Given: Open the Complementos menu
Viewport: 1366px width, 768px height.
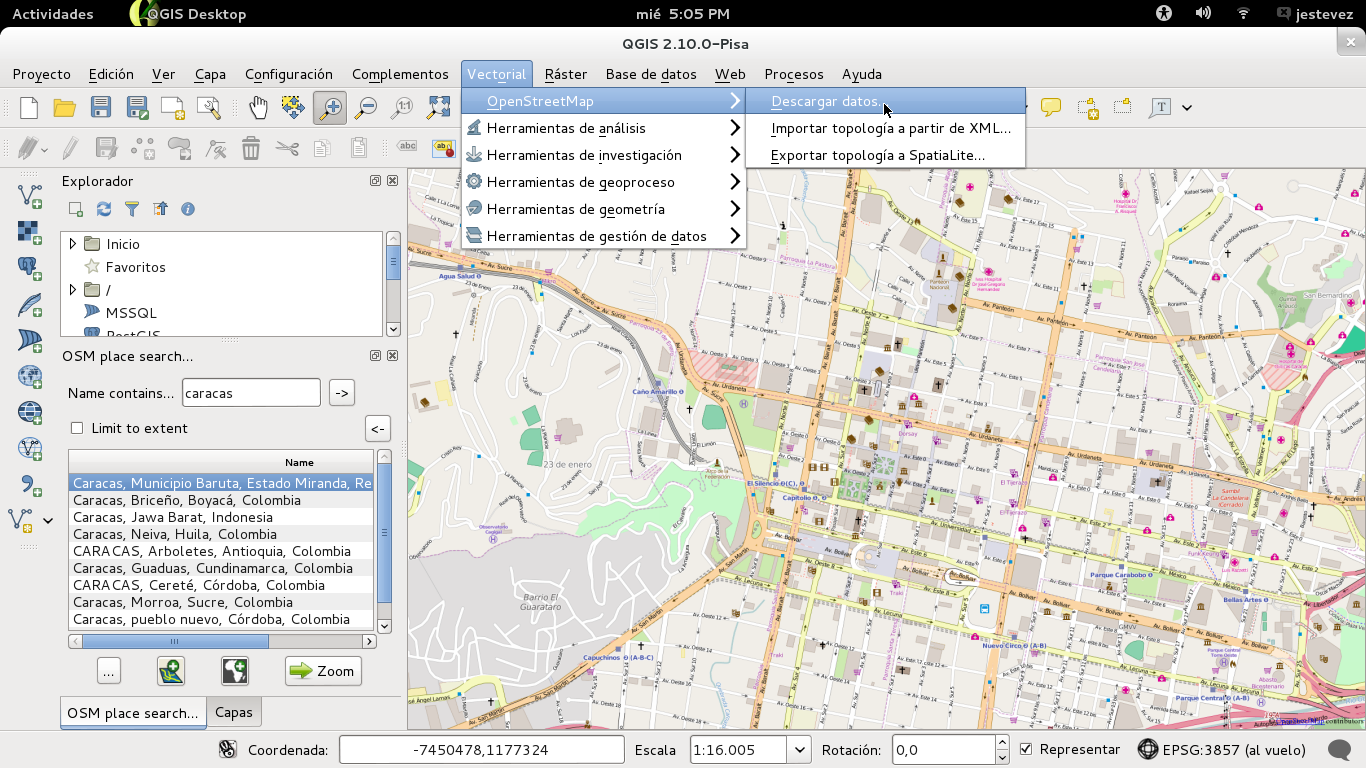Looking at the screenshot, I should [400, 74].
